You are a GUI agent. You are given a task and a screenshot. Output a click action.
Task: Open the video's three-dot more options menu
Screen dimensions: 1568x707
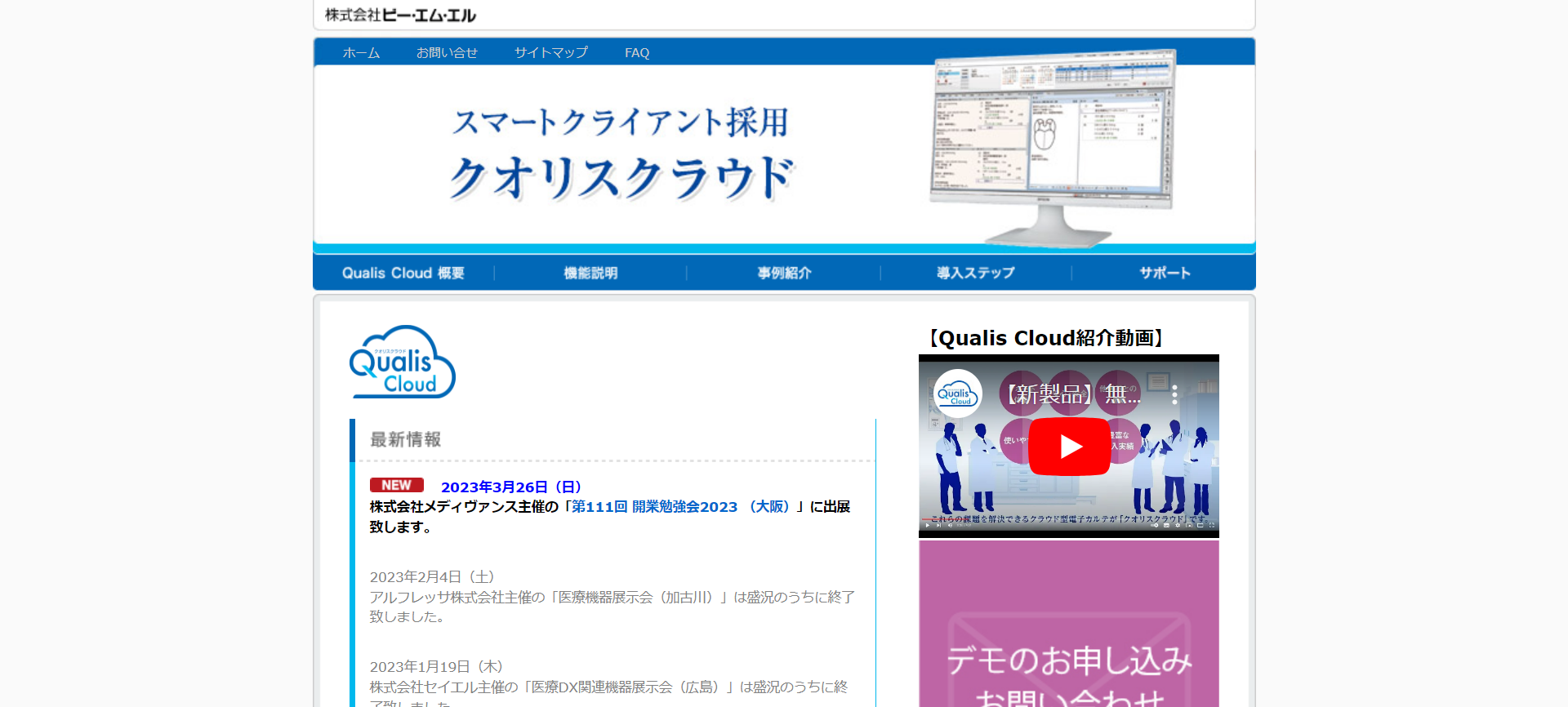(x=1174, y=395)
